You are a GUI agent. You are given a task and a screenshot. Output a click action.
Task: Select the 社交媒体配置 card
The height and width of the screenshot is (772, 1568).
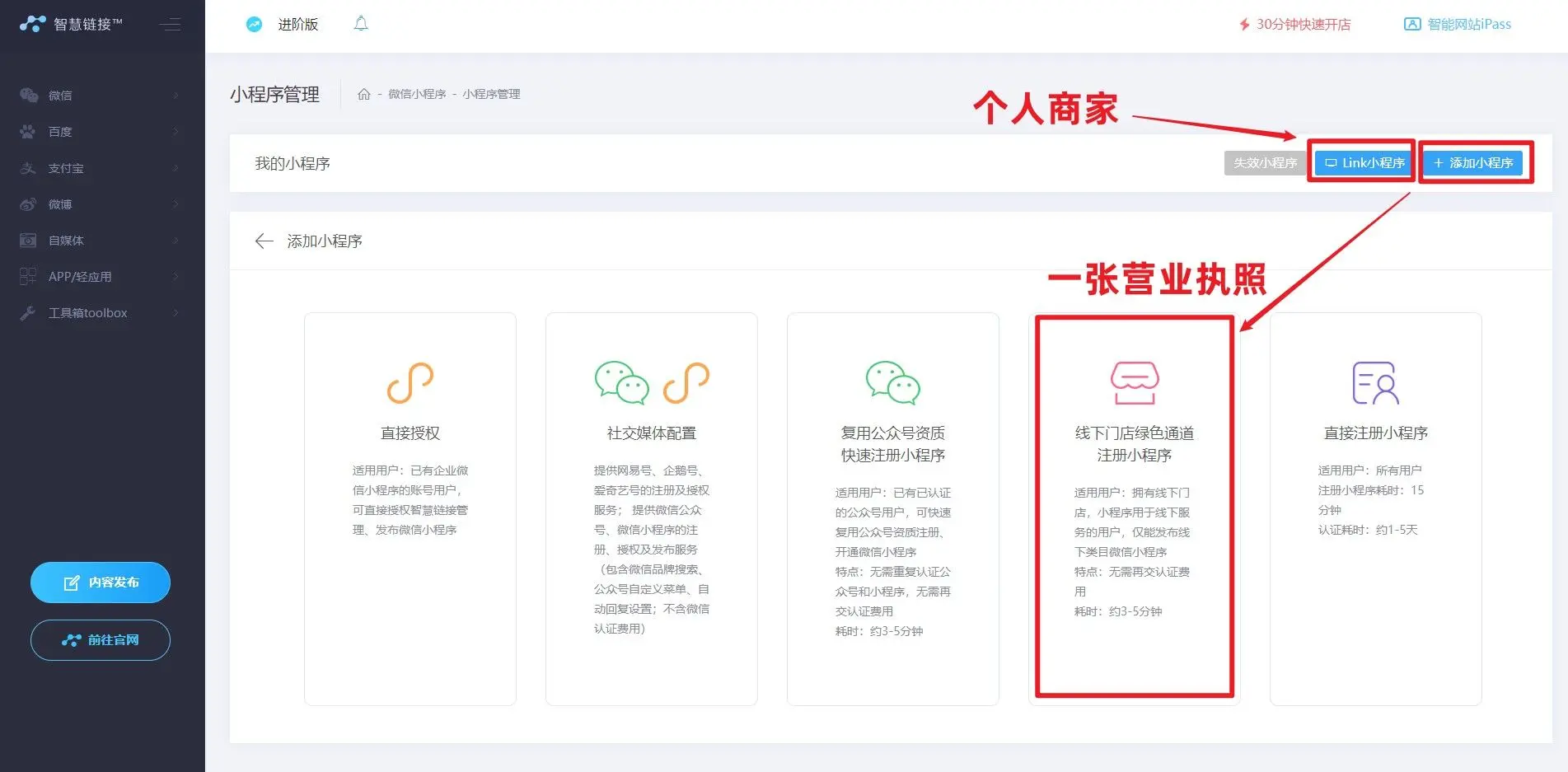pyautogui.click(x=651, y=508)
